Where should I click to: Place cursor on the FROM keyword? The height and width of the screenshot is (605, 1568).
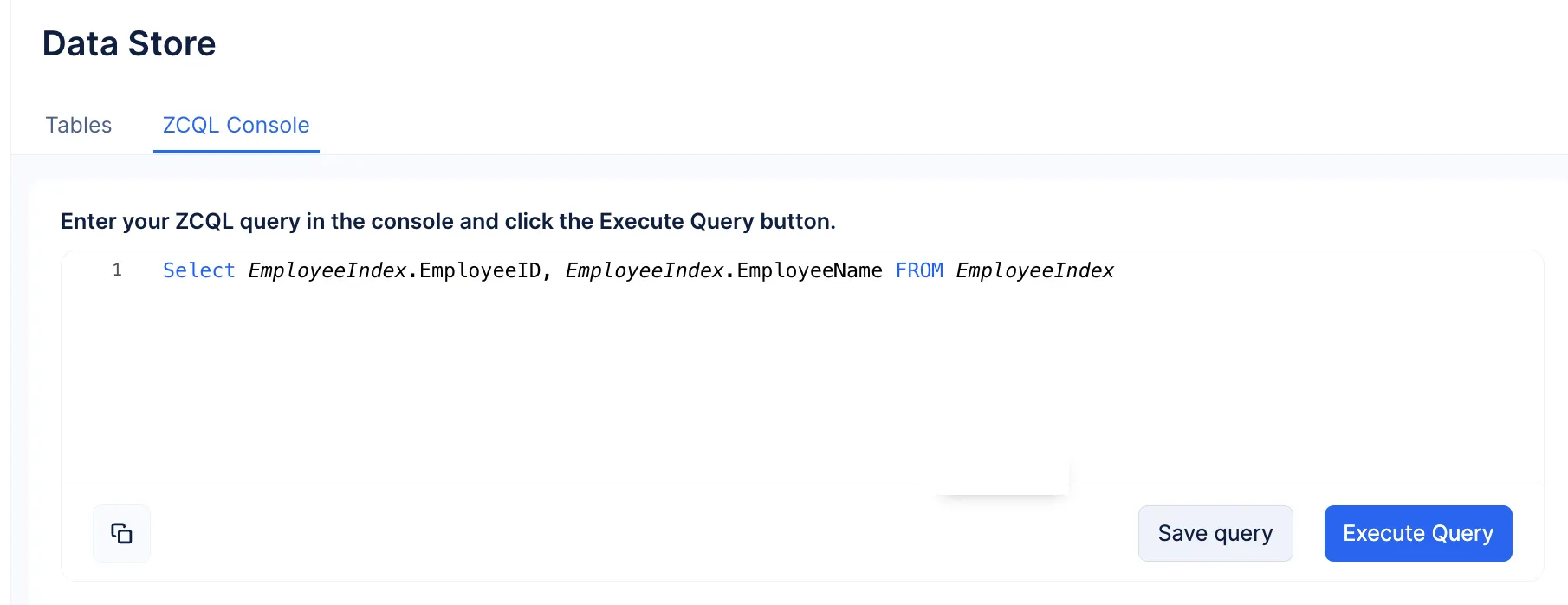[x=919, y=270]
